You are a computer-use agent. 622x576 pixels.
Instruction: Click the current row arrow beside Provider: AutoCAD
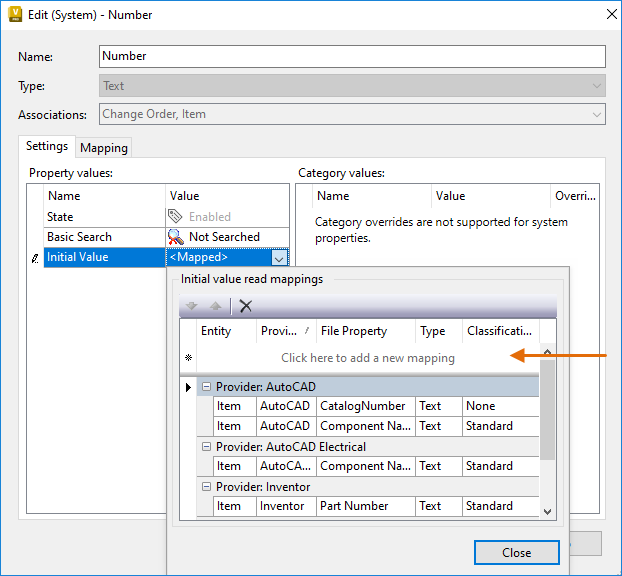[188, 387]
